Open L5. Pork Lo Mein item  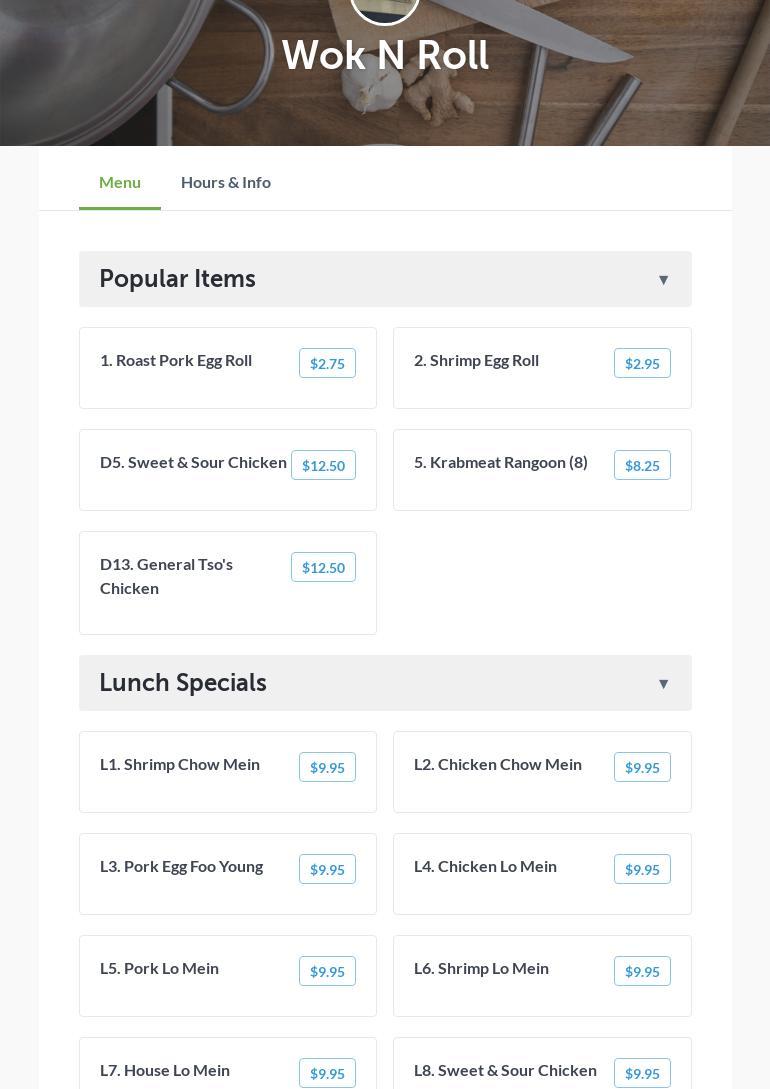click(x=159, y=968)
